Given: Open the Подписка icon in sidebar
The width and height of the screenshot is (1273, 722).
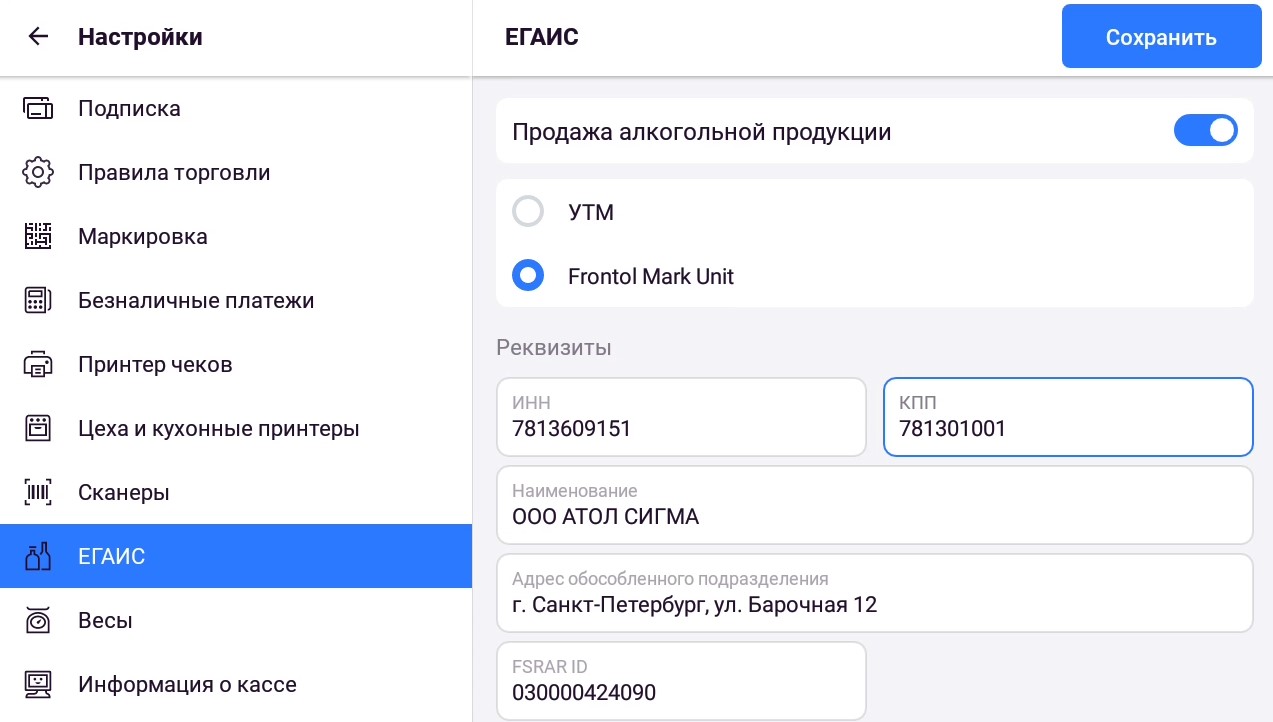Looking at the screenshot, I should click(38, 108).
